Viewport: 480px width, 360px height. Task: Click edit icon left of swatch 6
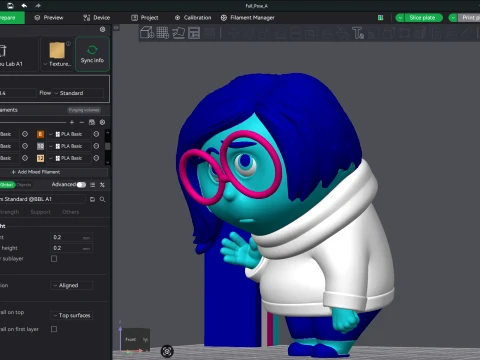[25, 134]
